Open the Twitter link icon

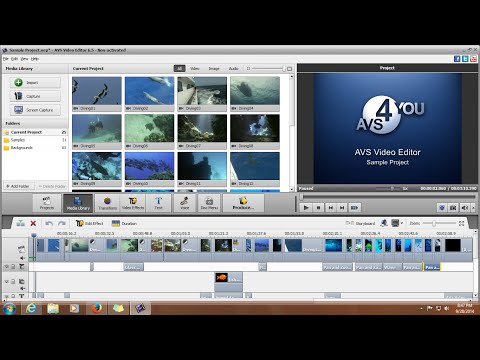click(x=465, y=59)
